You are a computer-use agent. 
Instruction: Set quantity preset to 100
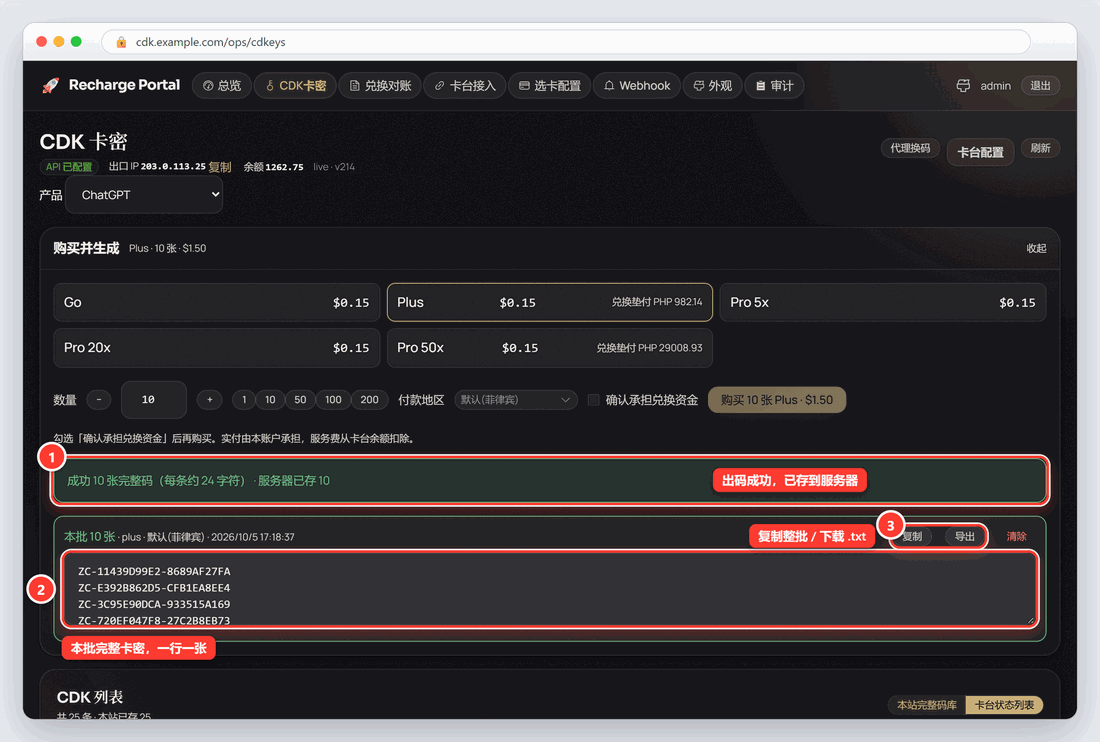coord(333,400)
